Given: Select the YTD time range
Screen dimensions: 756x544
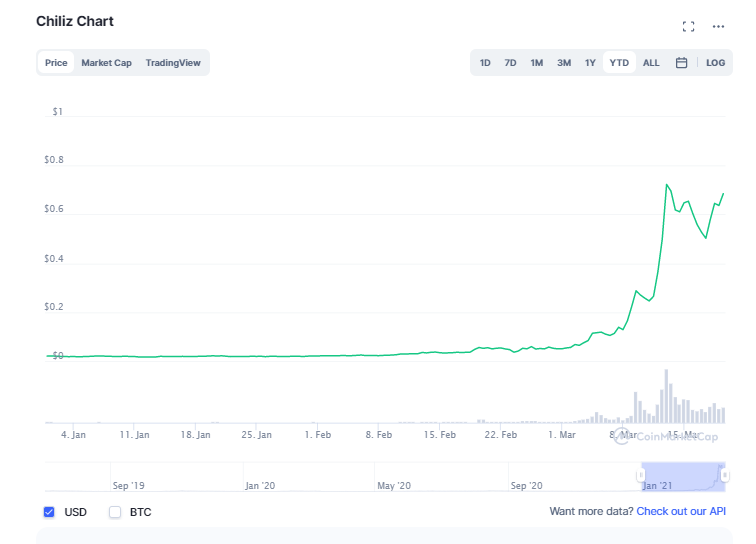Looking at the screenshot, I should (619, 63).
